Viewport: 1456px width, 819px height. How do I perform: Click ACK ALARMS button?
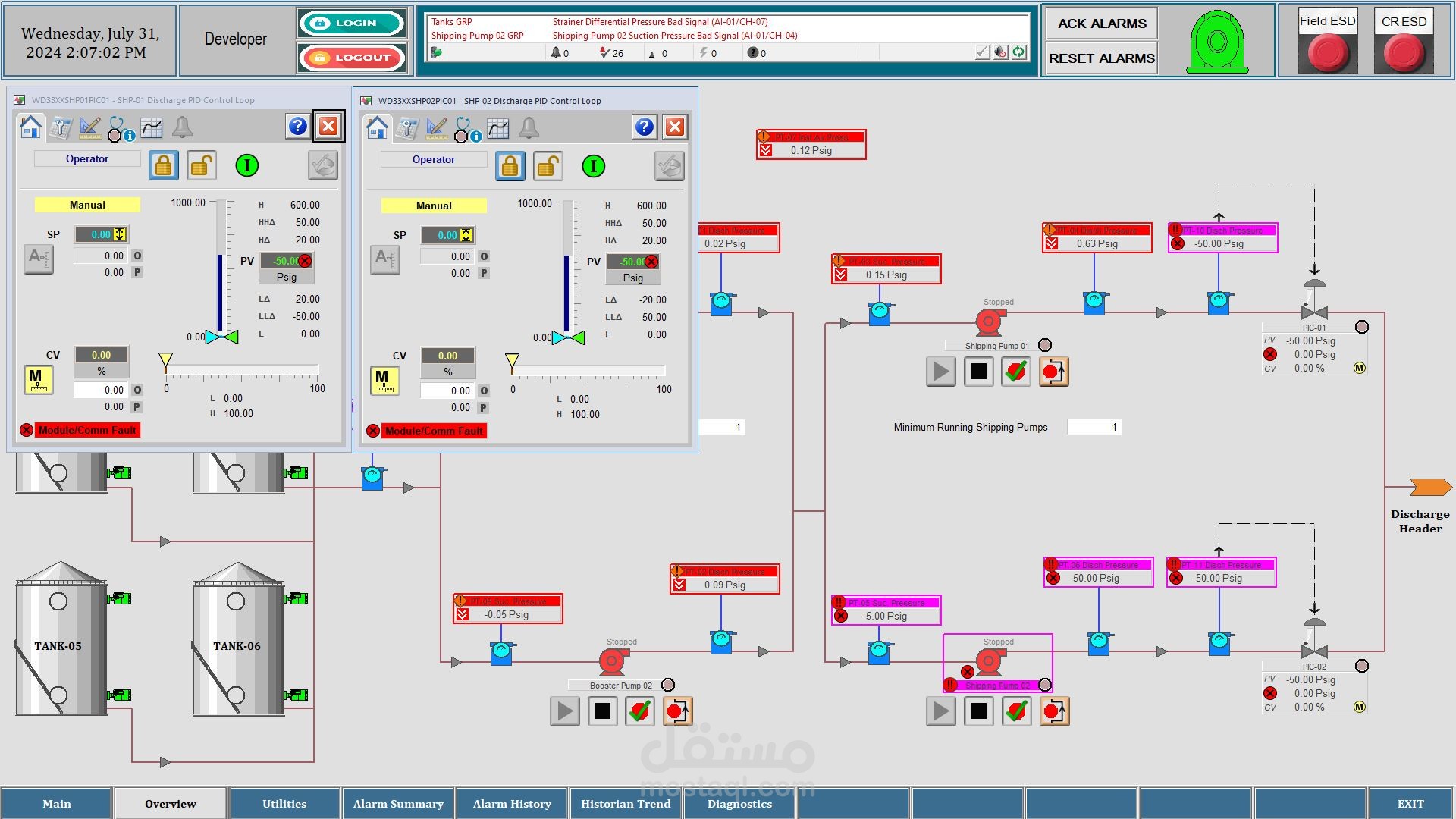pos(1101,24)
